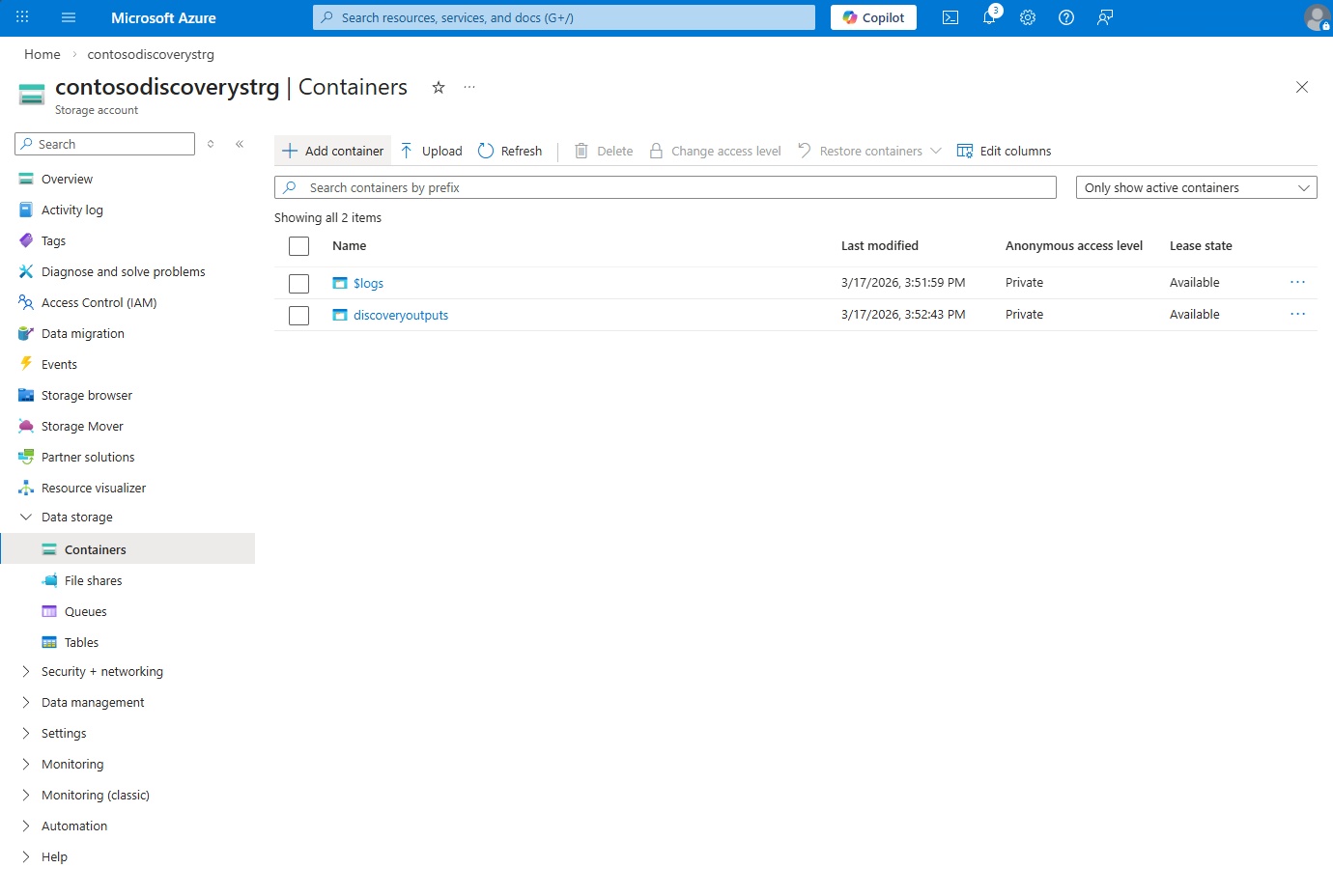Screen dimensions: 1333x896
Task: Click the Microsoft Azure logo text
Action: [163, 17]
